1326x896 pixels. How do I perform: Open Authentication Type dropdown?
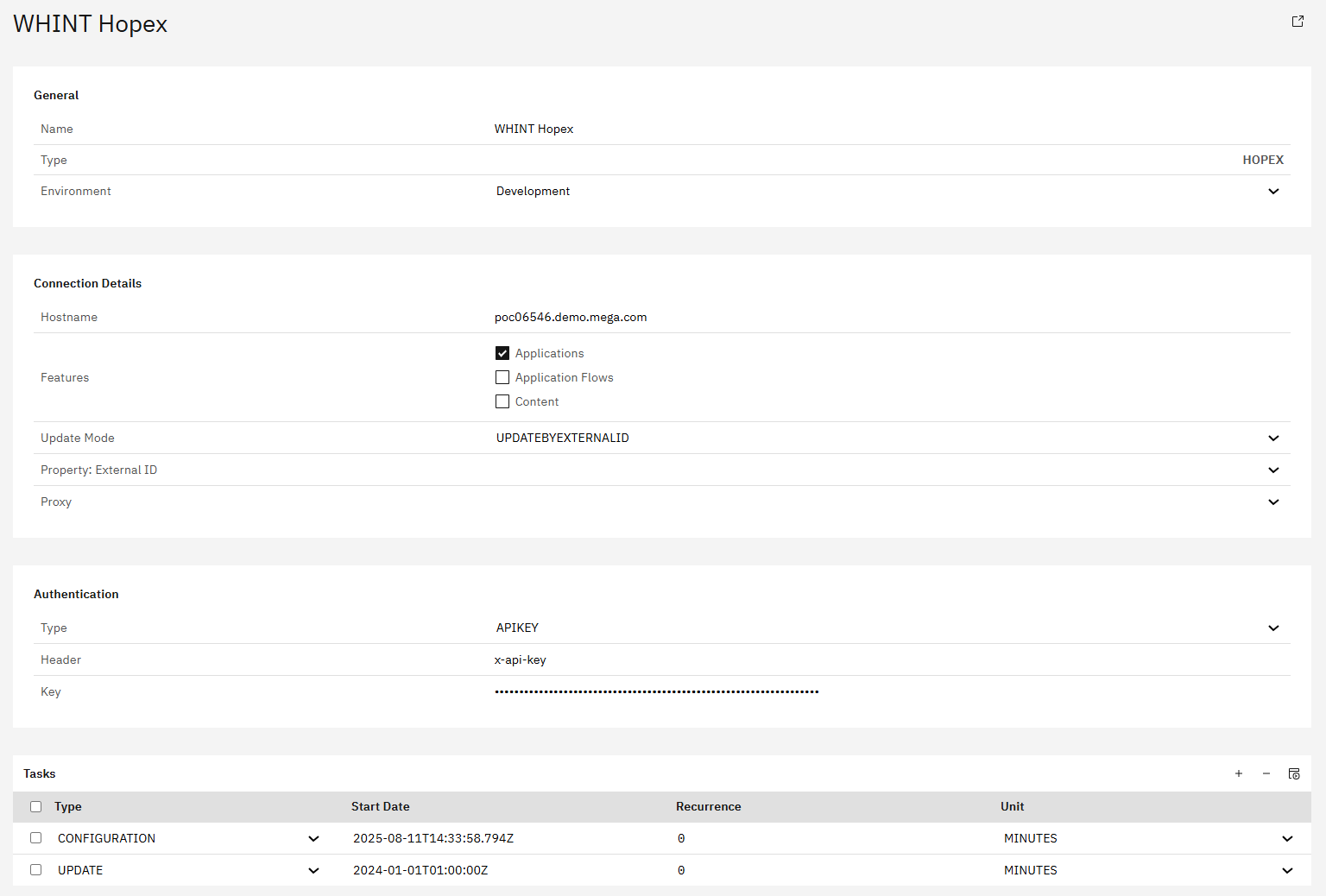coord(890,628)
